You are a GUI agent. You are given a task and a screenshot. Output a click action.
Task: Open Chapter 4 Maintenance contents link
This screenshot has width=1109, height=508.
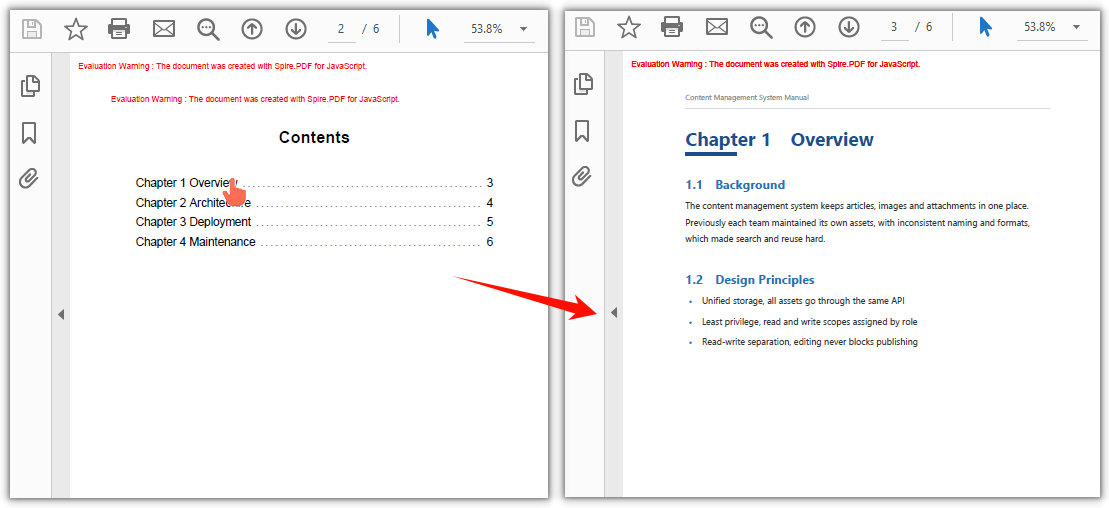(314, 242)
